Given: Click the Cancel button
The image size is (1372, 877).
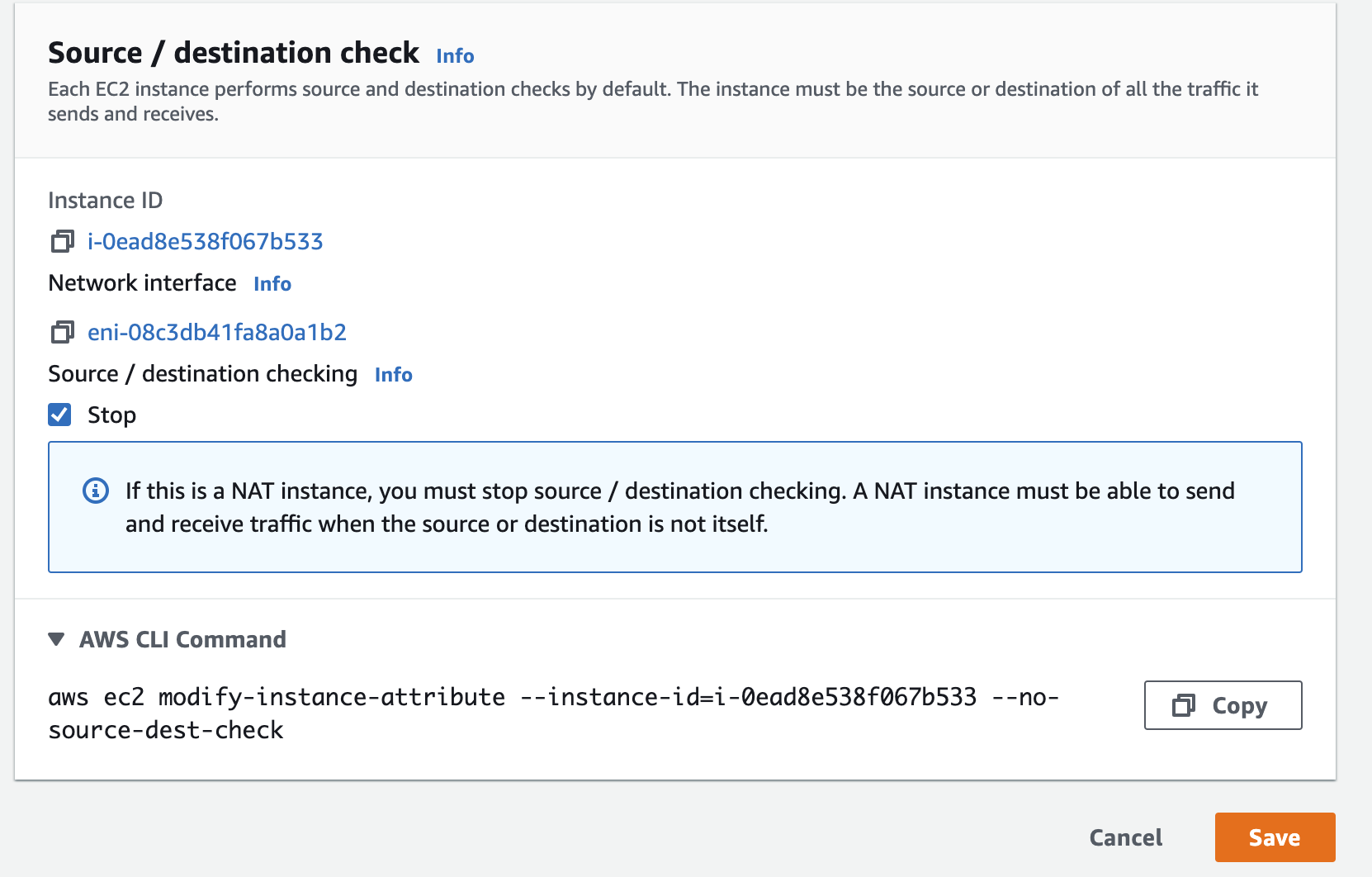Looking at the screenshot, I should (1125, 837).
